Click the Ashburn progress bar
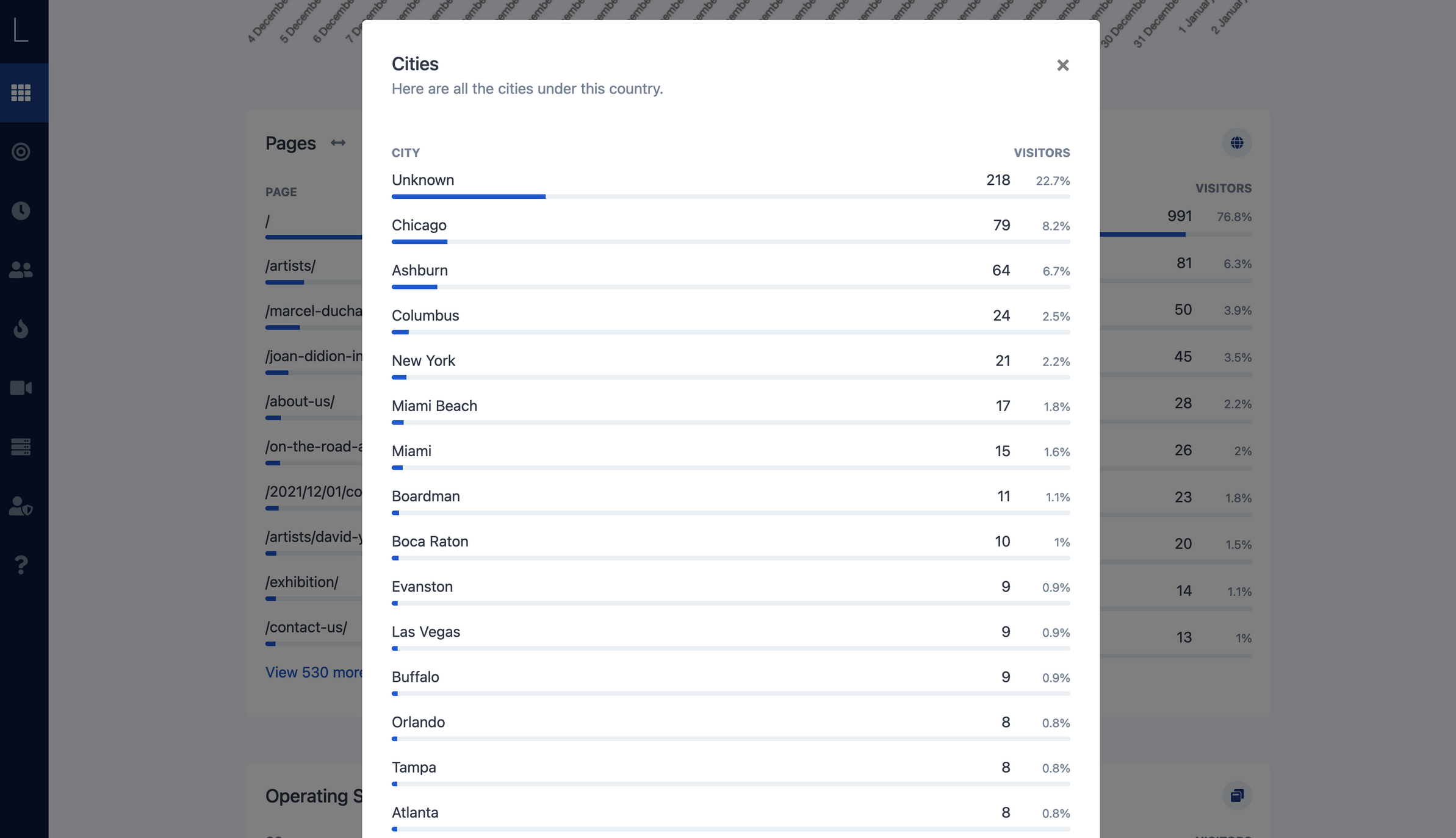Image resolution: width=1456 pixels, height=838 pixels. tap(730, 287)
